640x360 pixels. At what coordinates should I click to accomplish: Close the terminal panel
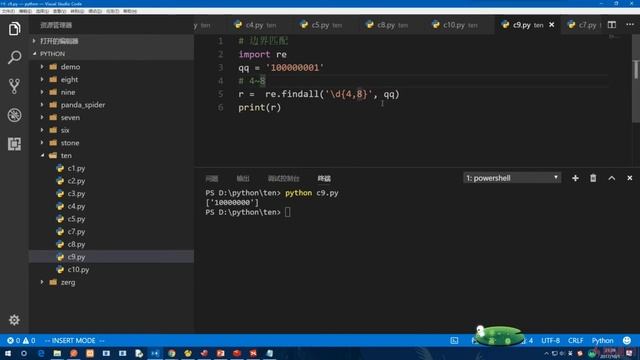[629, 178]
